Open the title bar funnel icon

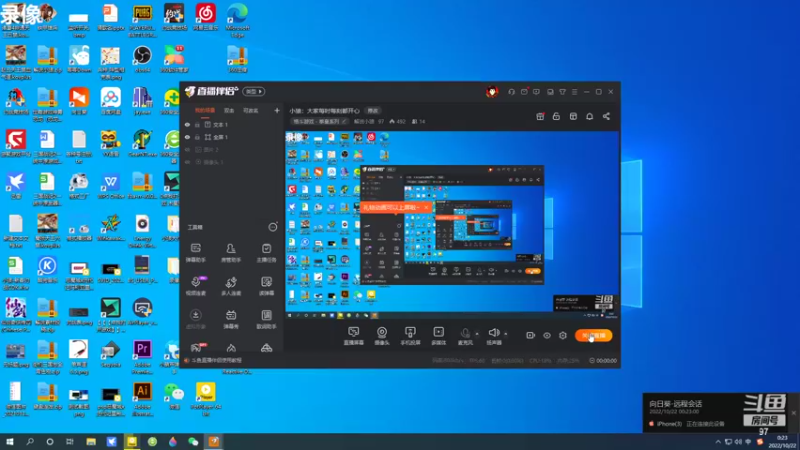pos(562,92)
